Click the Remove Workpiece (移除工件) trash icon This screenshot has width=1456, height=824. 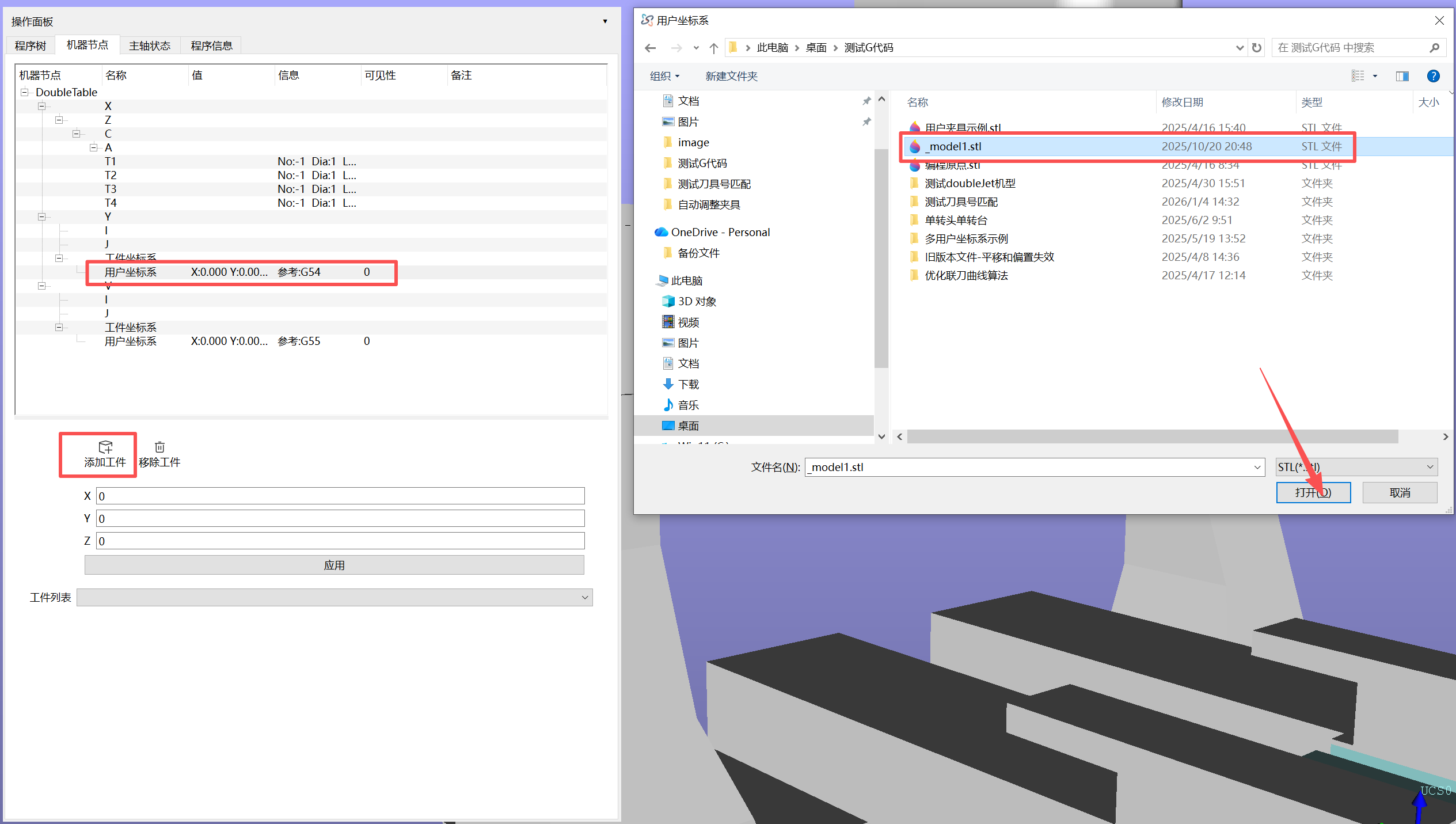point(159,447)
